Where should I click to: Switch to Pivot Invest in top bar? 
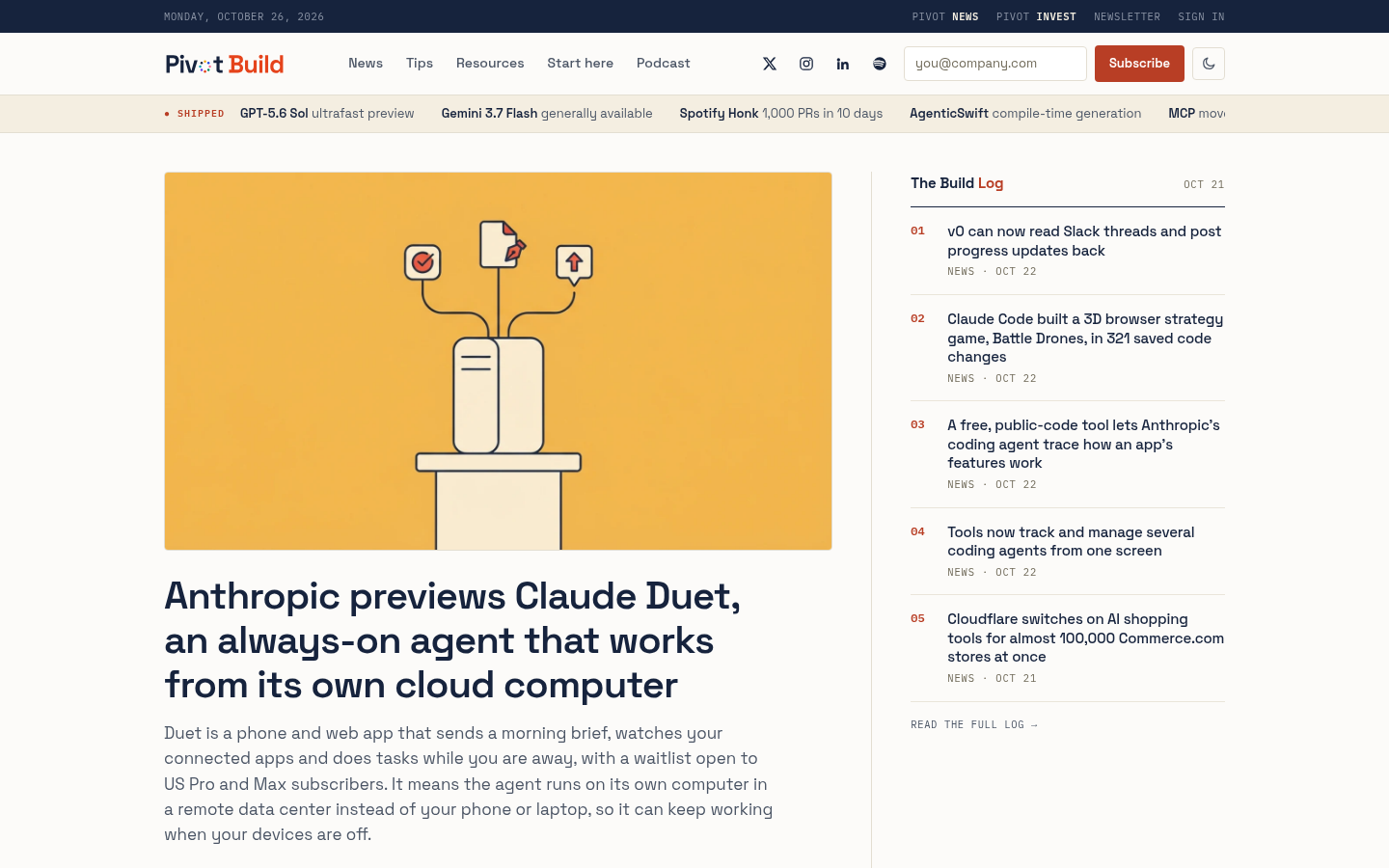(x=1036, y=16)
